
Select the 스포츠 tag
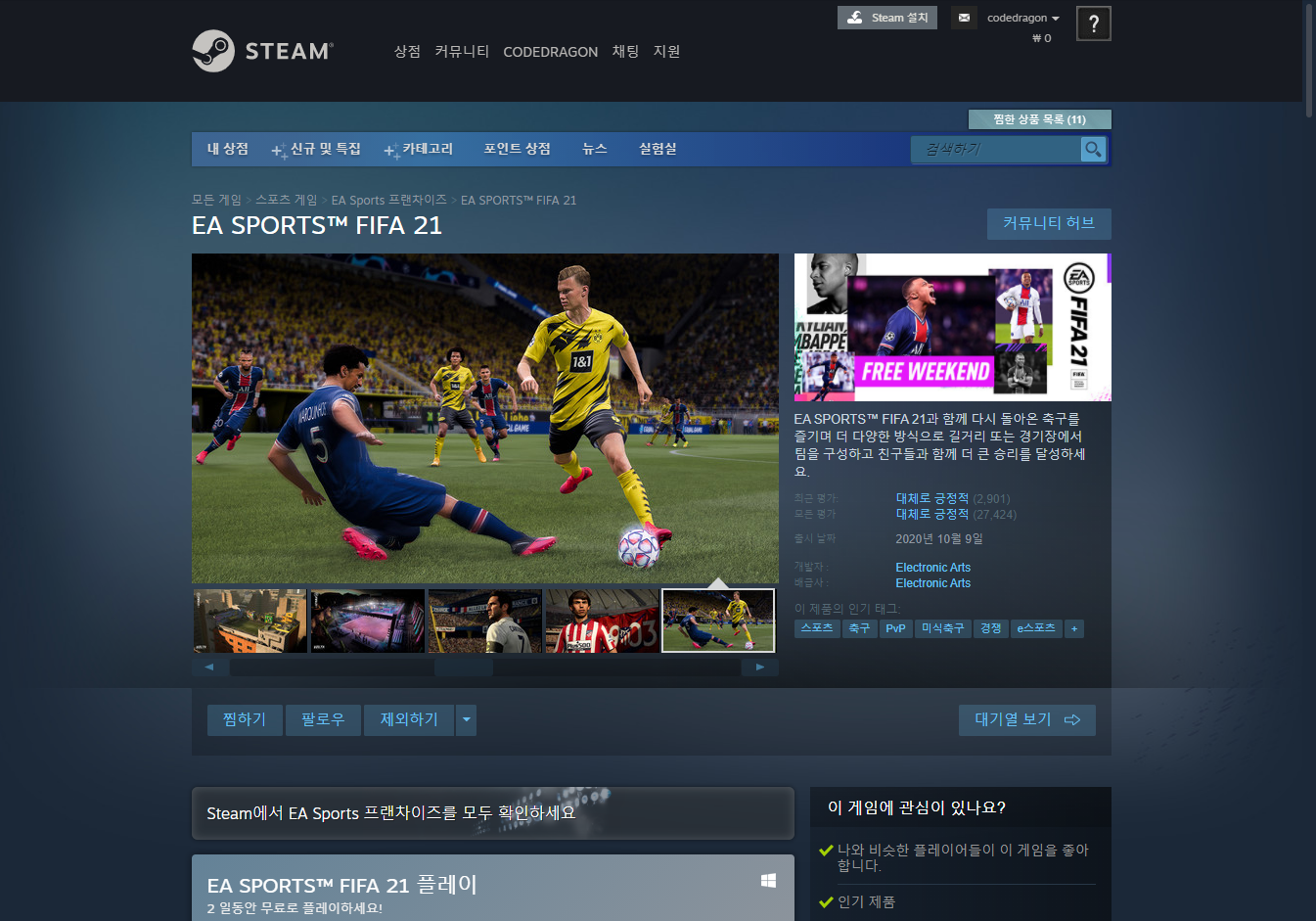(817, 628)
